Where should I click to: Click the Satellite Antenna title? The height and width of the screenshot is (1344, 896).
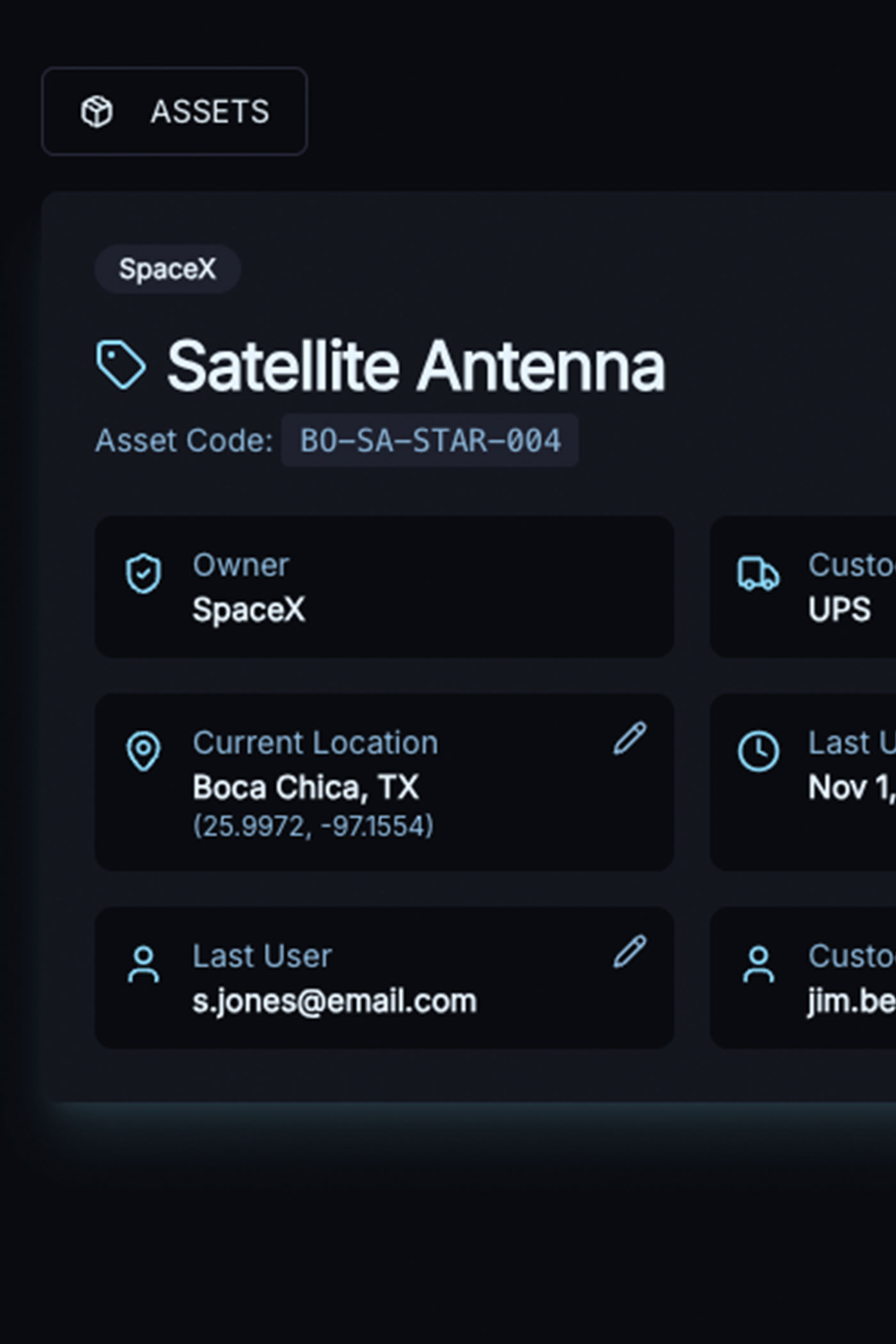coord(416,366)
